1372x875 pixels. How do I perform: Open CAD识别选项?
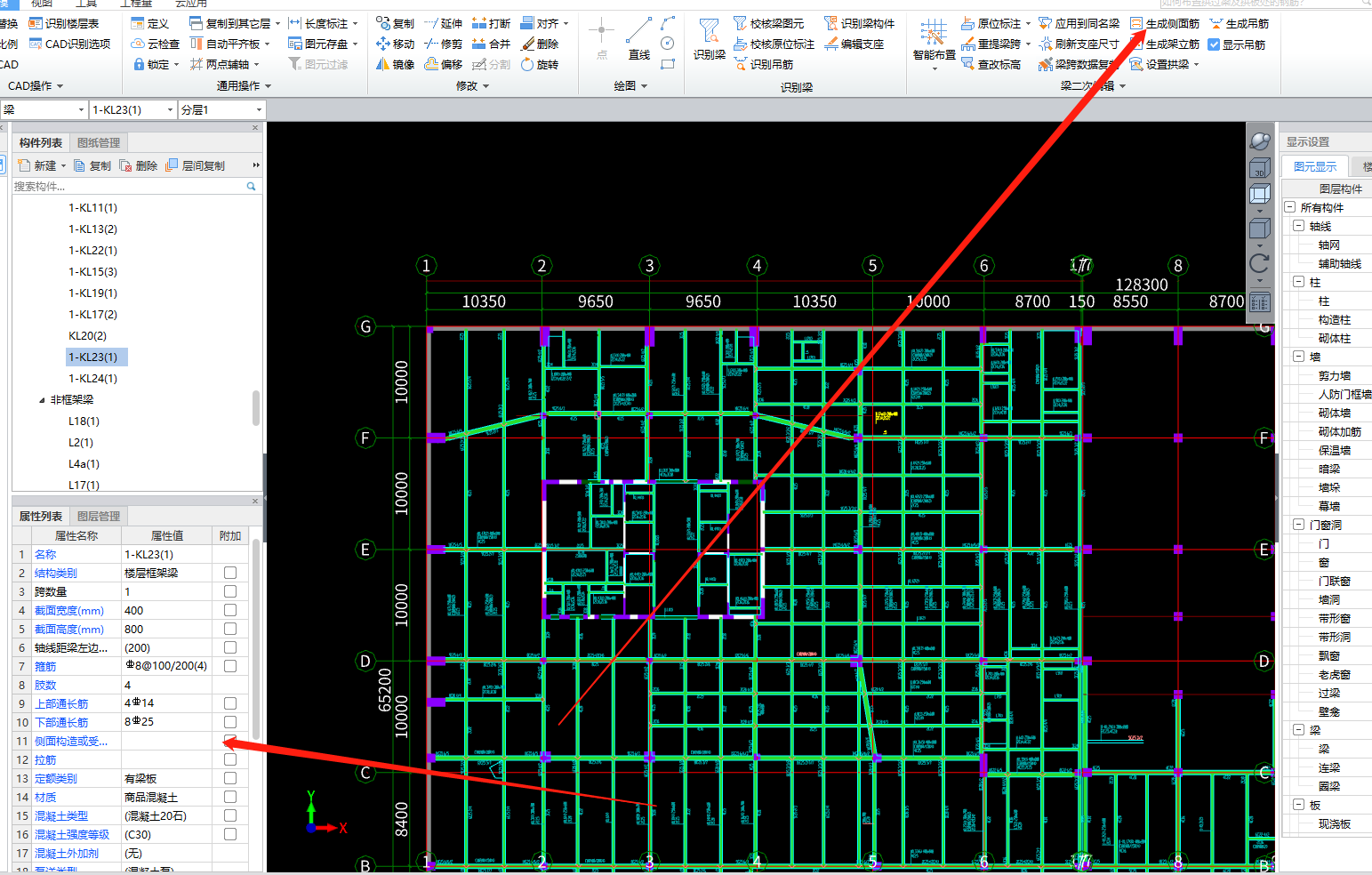[x=69, y=44]
